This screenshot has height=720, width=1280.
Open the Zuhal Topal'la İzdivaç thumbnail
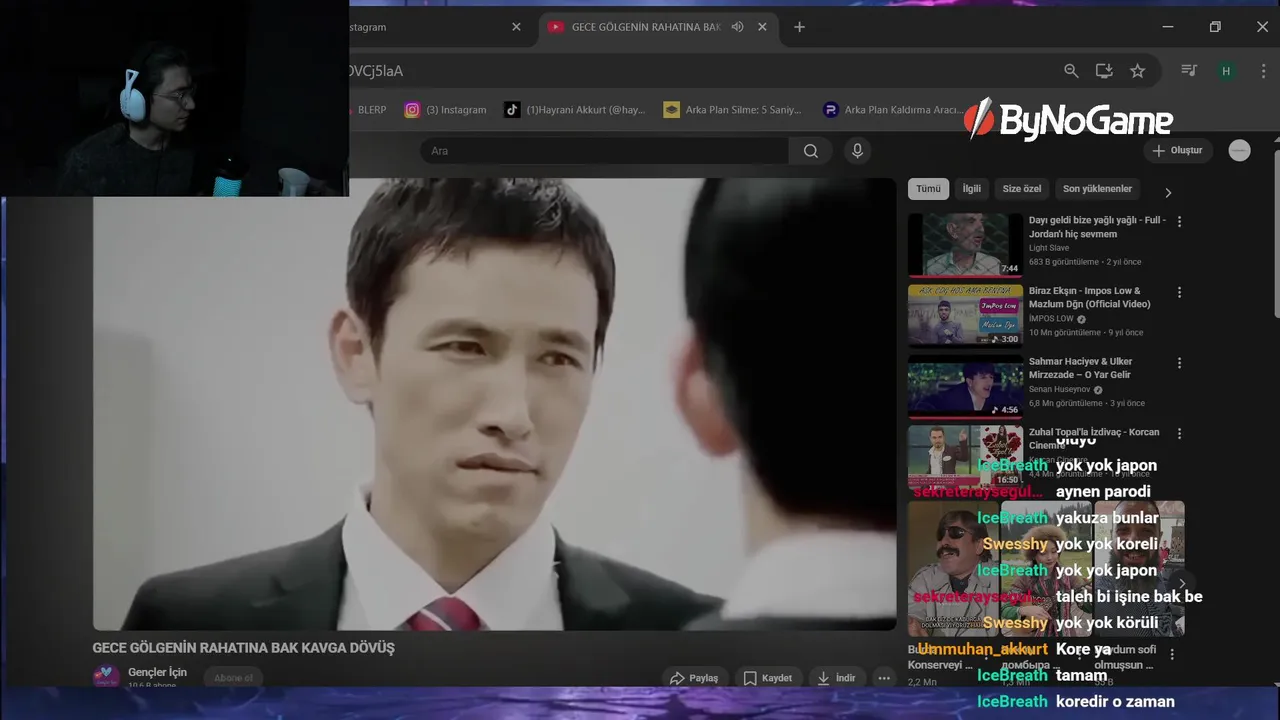click(965, 456)
